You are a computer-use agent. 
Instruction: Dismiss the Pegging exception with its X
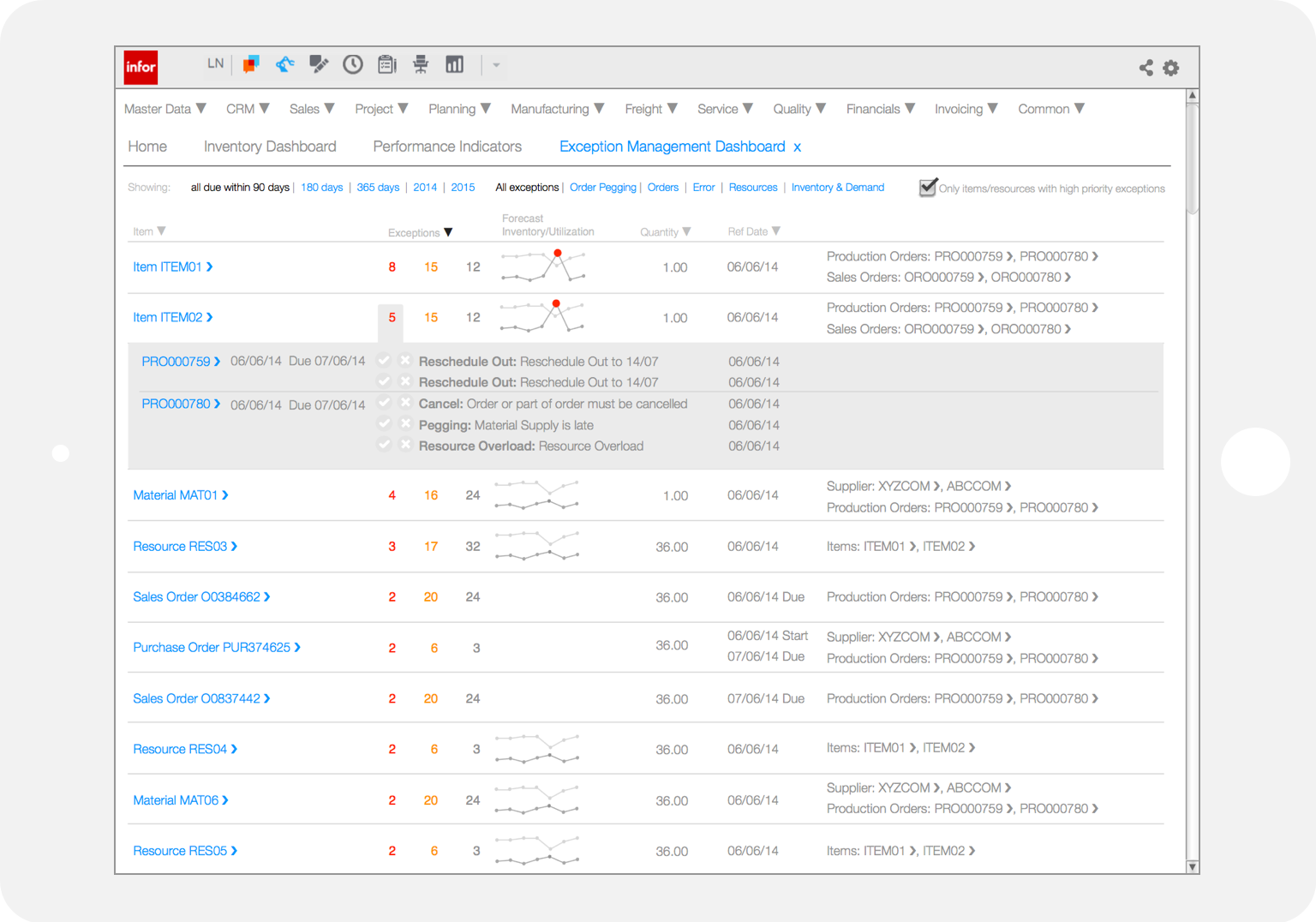click(405, 424)
